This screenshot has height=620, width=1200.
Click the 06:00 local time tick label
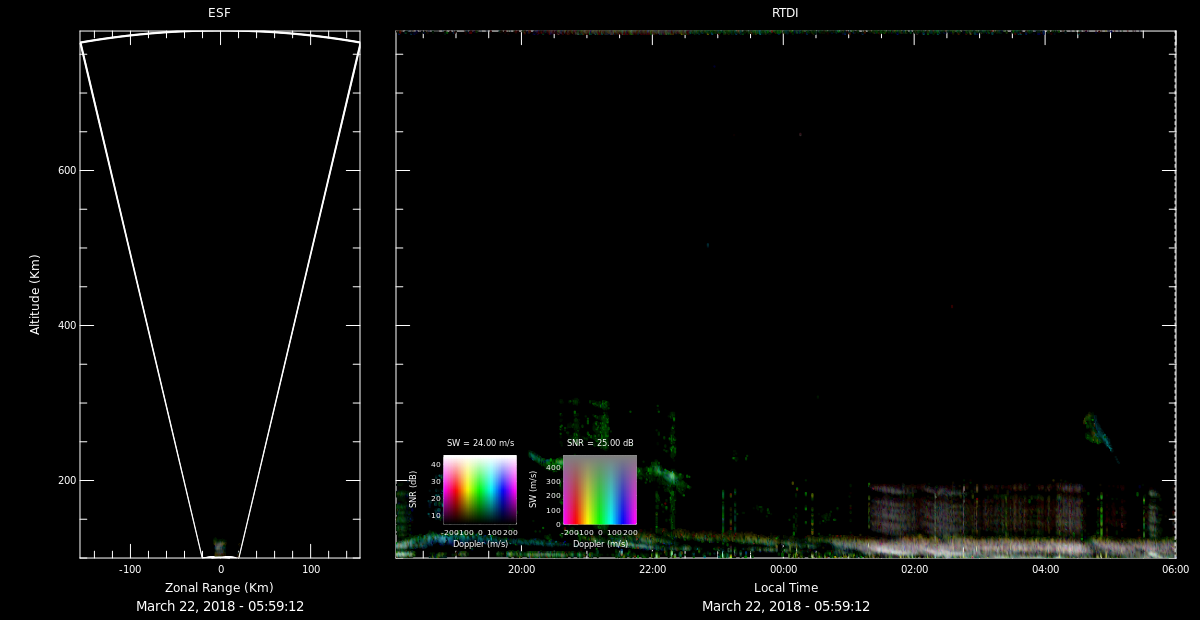coord(1175,569)
